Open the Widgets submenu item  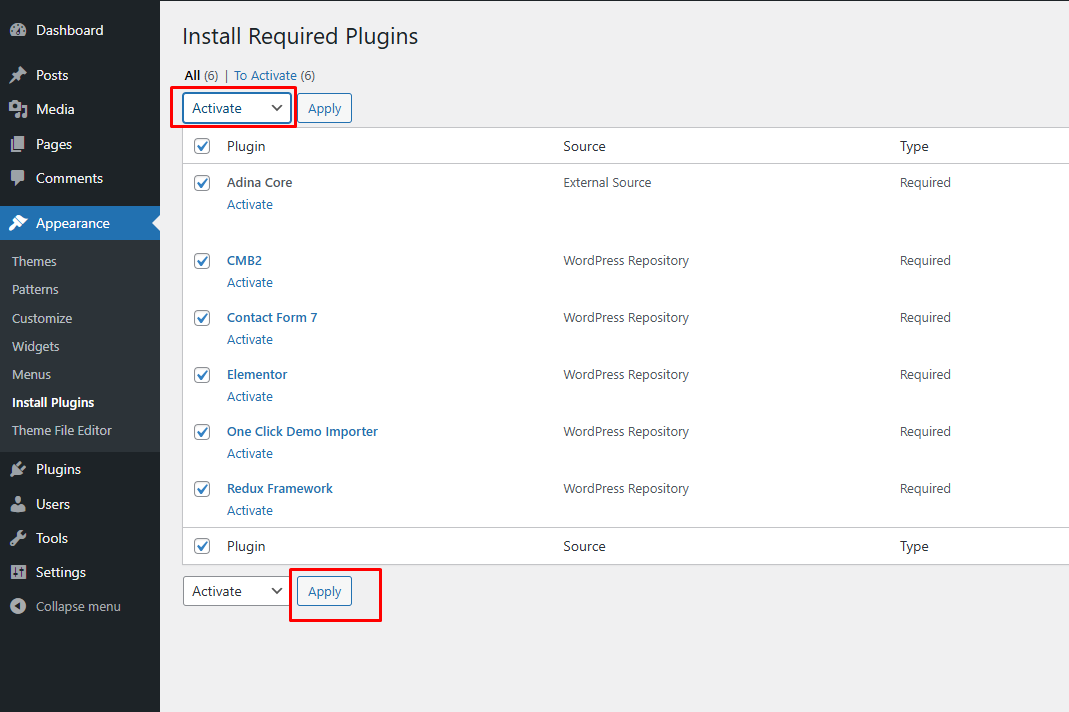click(35, 346)
